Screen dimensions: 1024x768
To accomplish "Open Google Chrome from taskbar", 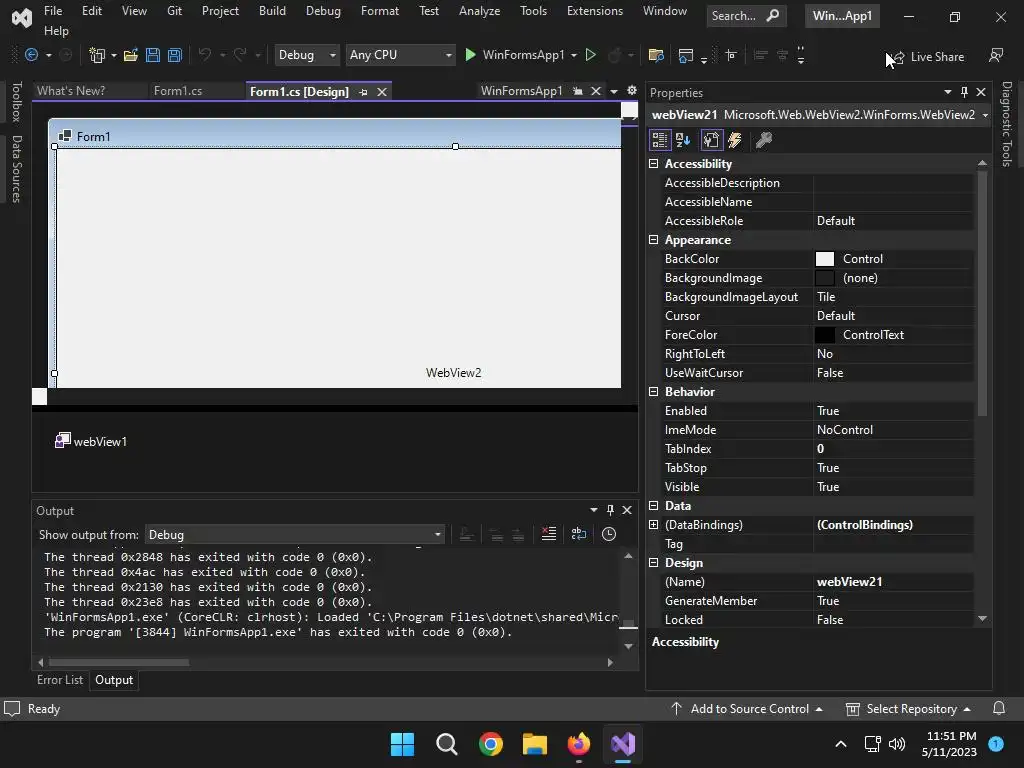I will pyautogui.click(x=490, y=744).
